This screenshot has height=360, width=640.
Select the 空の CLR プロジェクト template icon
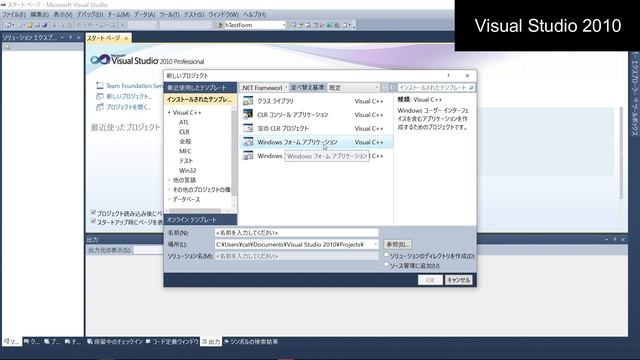tap(248, 128)
